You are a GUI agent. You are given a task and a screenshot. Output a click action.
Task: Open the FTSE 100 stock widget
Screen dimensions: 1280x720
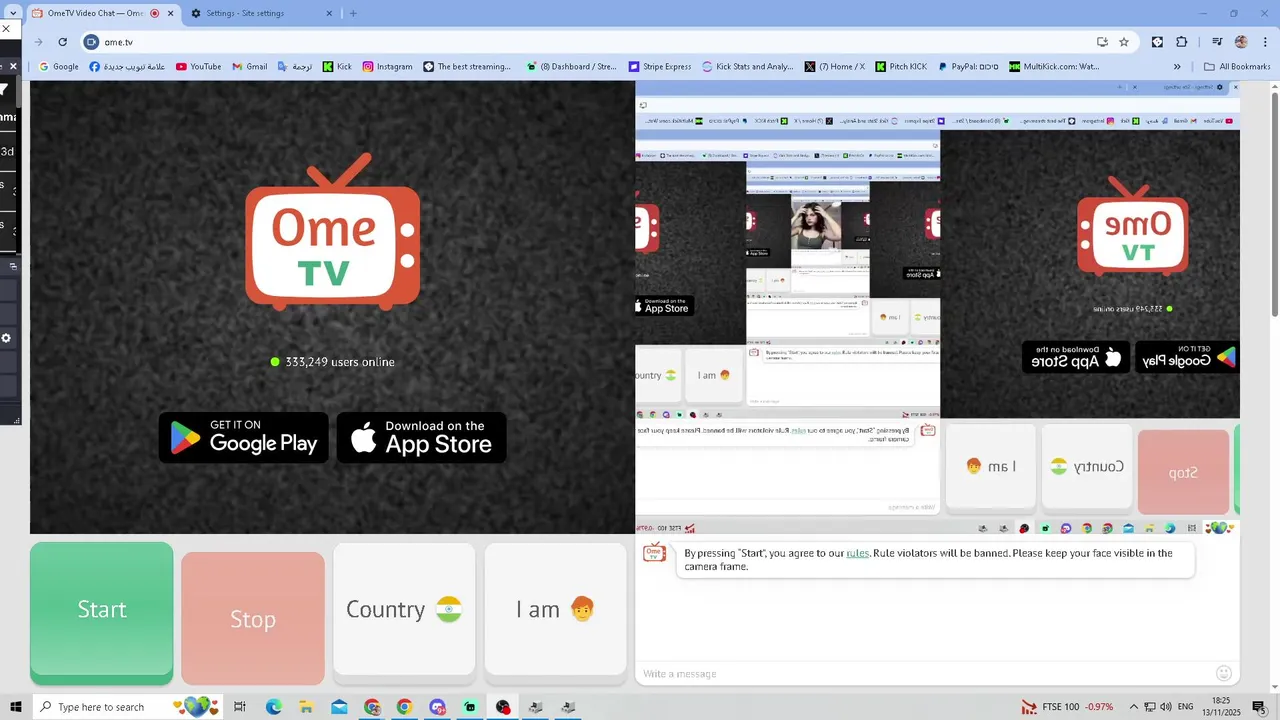(x=1067, y=707)
